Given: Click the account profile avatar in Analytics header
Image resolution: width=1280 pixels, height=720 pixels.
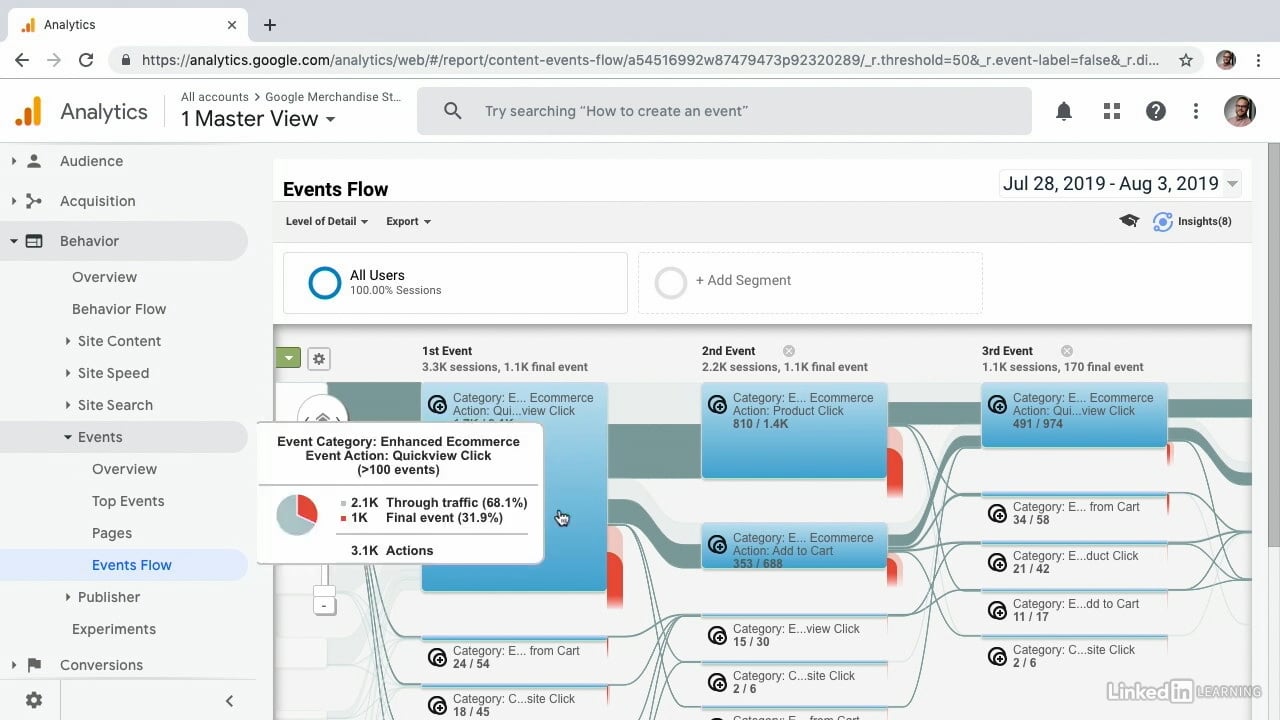Looking at the screenshot, I should (1240, 111).
